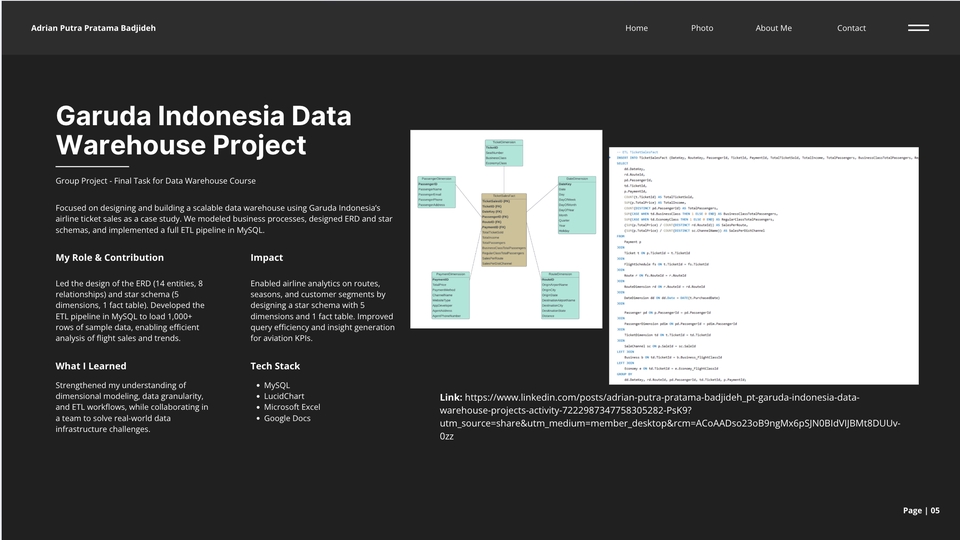960x540 pixels.
Task: Select the Contact menu item
Action: pos(851,28)
